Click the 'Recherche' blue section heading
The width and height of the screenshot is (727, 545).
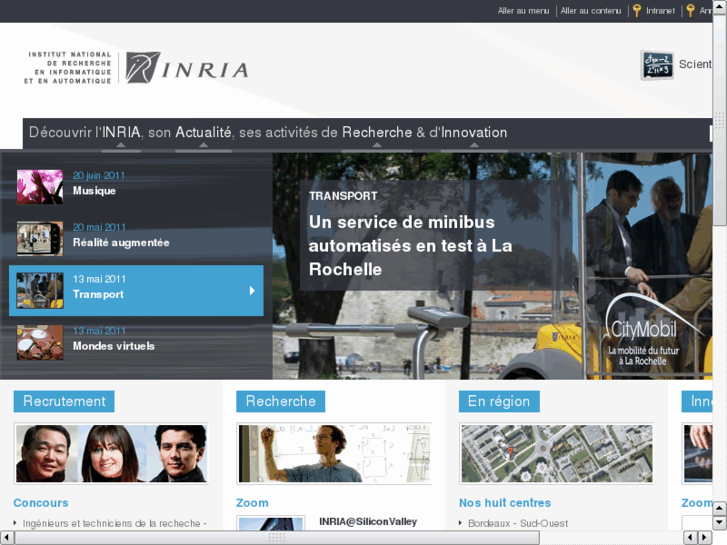coord(281,401)
